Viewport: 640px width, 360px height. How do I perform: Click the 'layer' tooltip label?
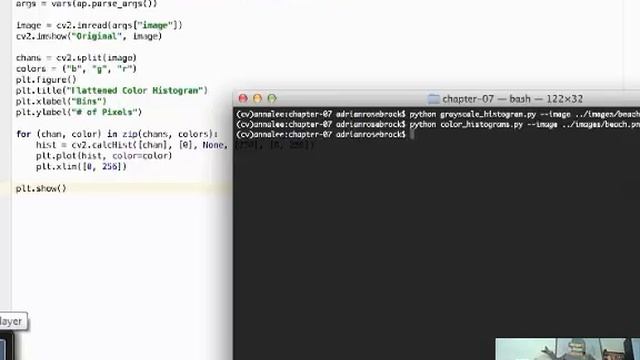(12, 322)
